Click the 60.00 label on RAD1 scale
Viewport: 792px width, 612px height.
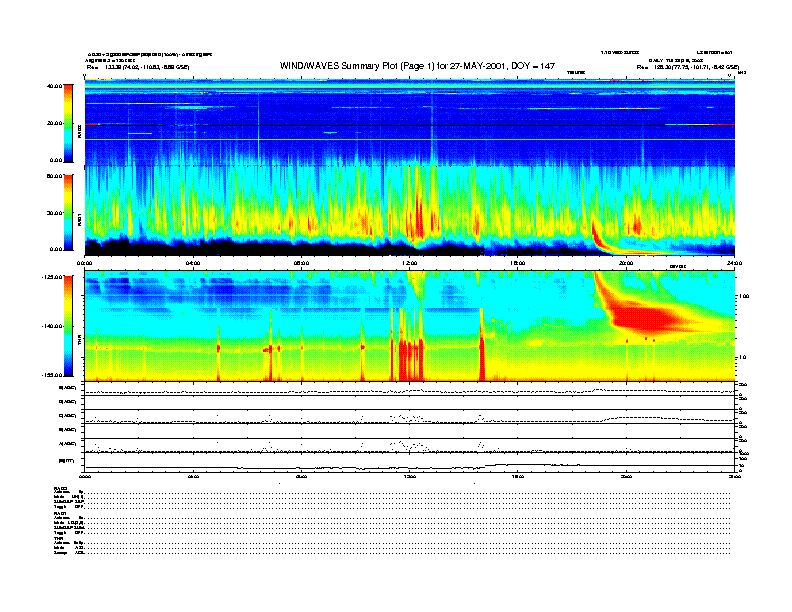coord(54,176)
